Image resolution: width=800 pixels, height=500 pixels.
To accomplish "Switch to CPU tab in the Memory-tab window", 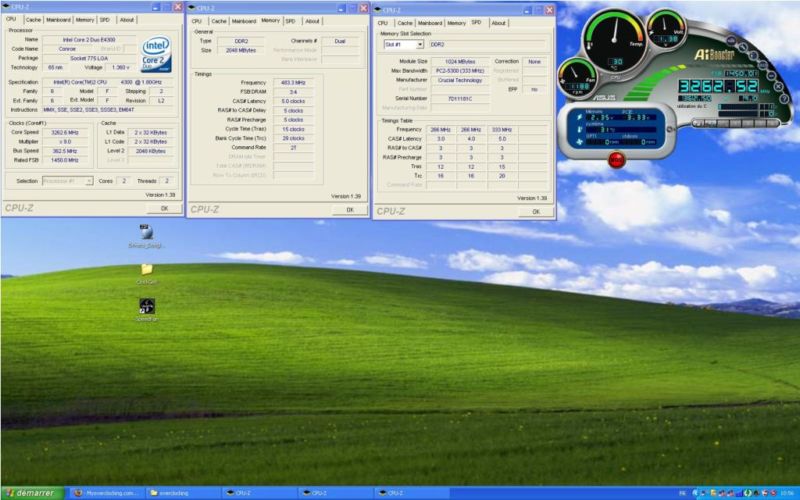I will coord(197,21).
